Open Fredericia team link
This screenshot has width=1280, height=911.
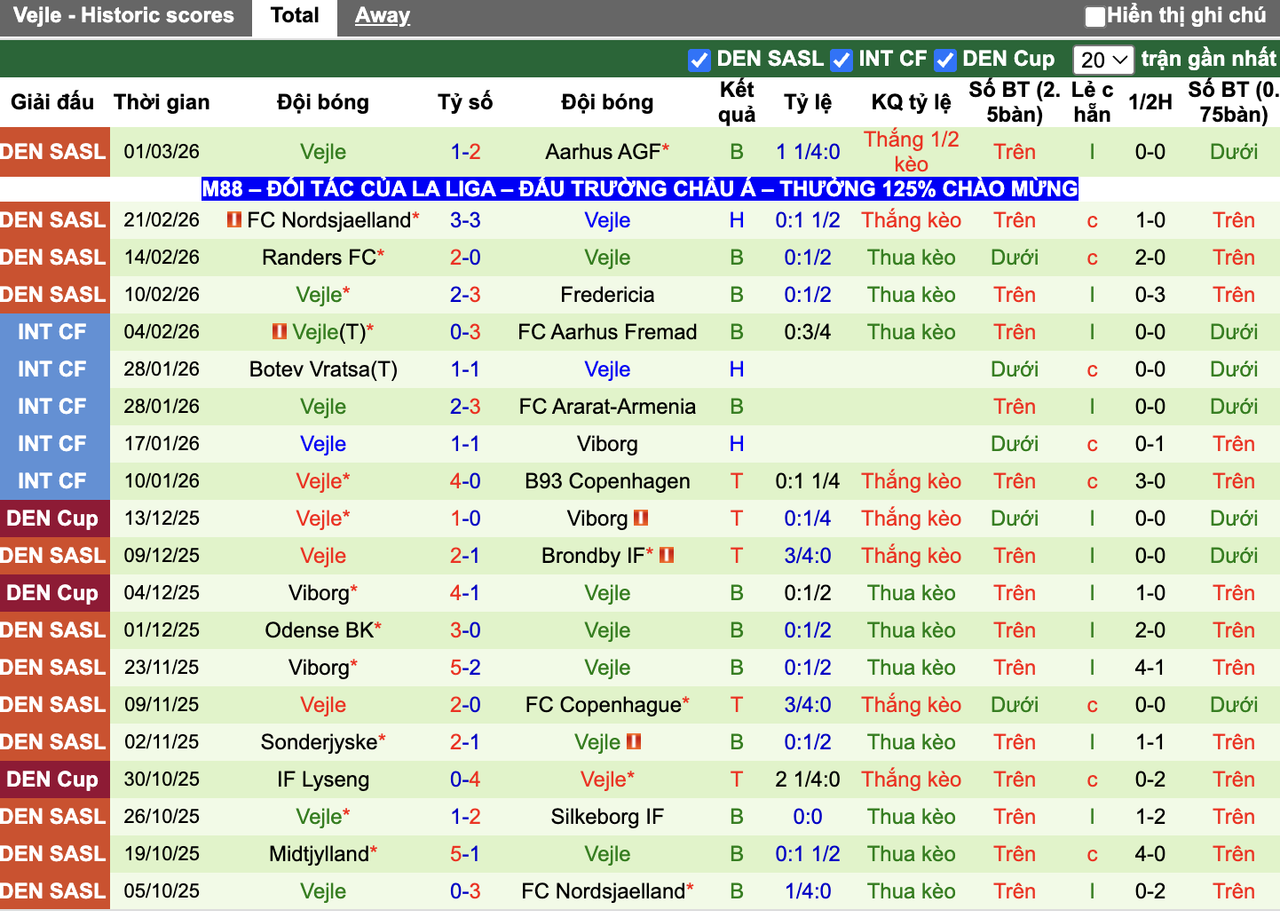pos(607,295)
